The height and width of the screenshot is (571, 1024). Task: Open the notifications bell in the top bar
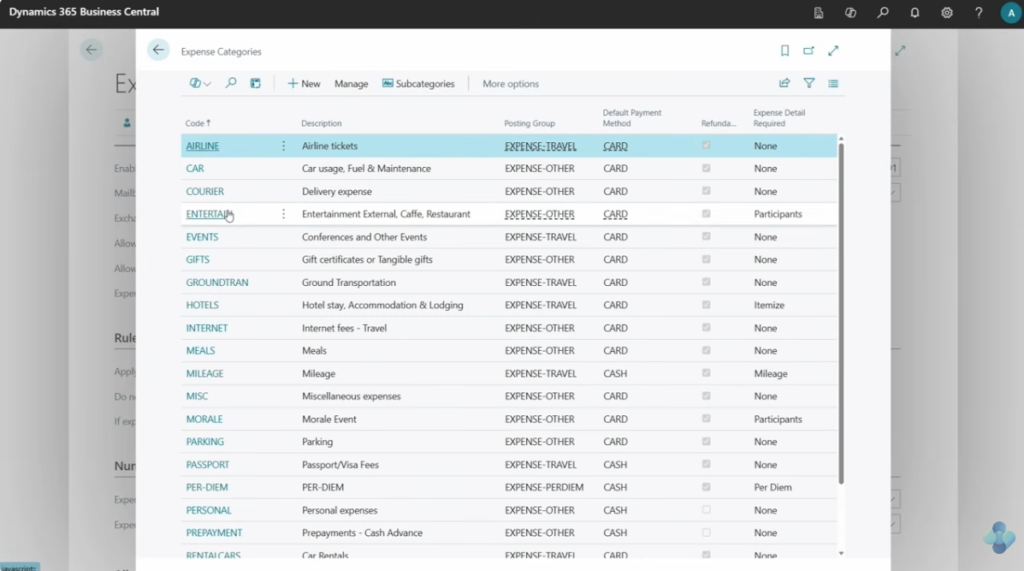pos(915,12)
